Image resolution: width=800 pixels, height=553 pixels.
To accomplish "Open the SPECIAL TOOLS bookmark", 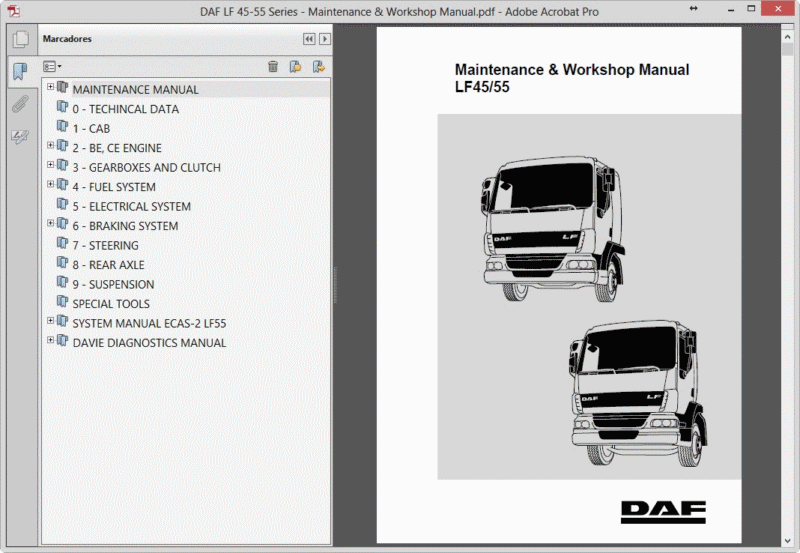I will pyautogui.click(x=111, y=304).
